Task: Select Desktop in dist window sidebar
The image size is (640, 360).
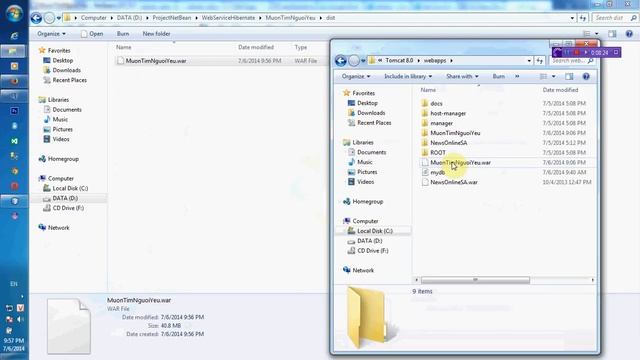Action: tap(62, 60)
